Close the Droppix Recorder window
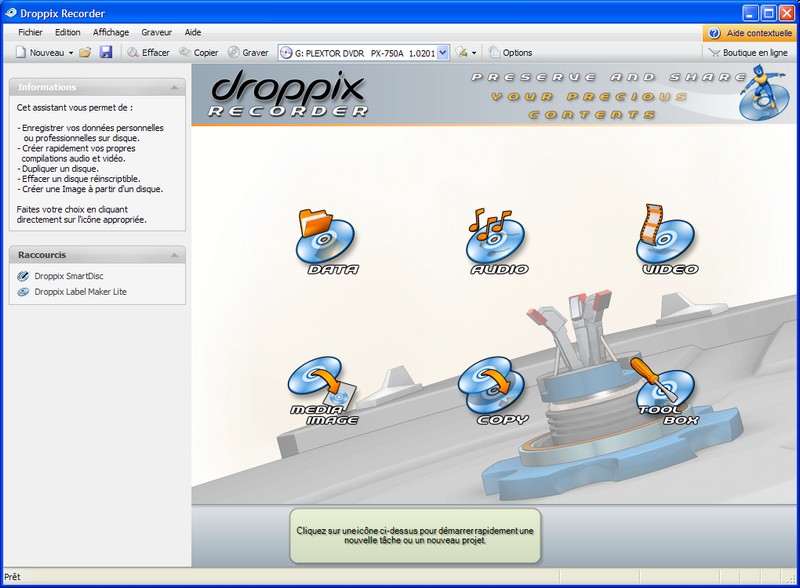Screen dimensions: 800x588 click(787, 13)
